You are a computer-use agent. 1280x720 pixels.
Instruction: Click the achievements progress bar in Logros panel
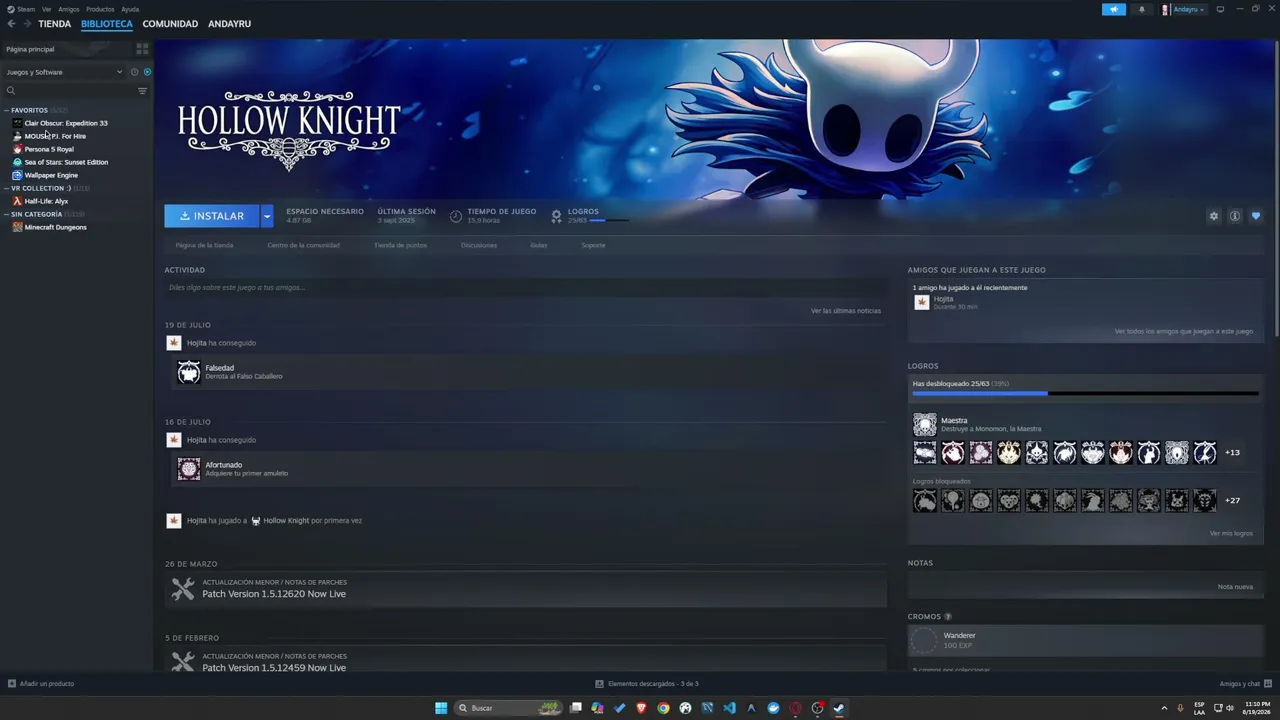(x=1085, y=394)
